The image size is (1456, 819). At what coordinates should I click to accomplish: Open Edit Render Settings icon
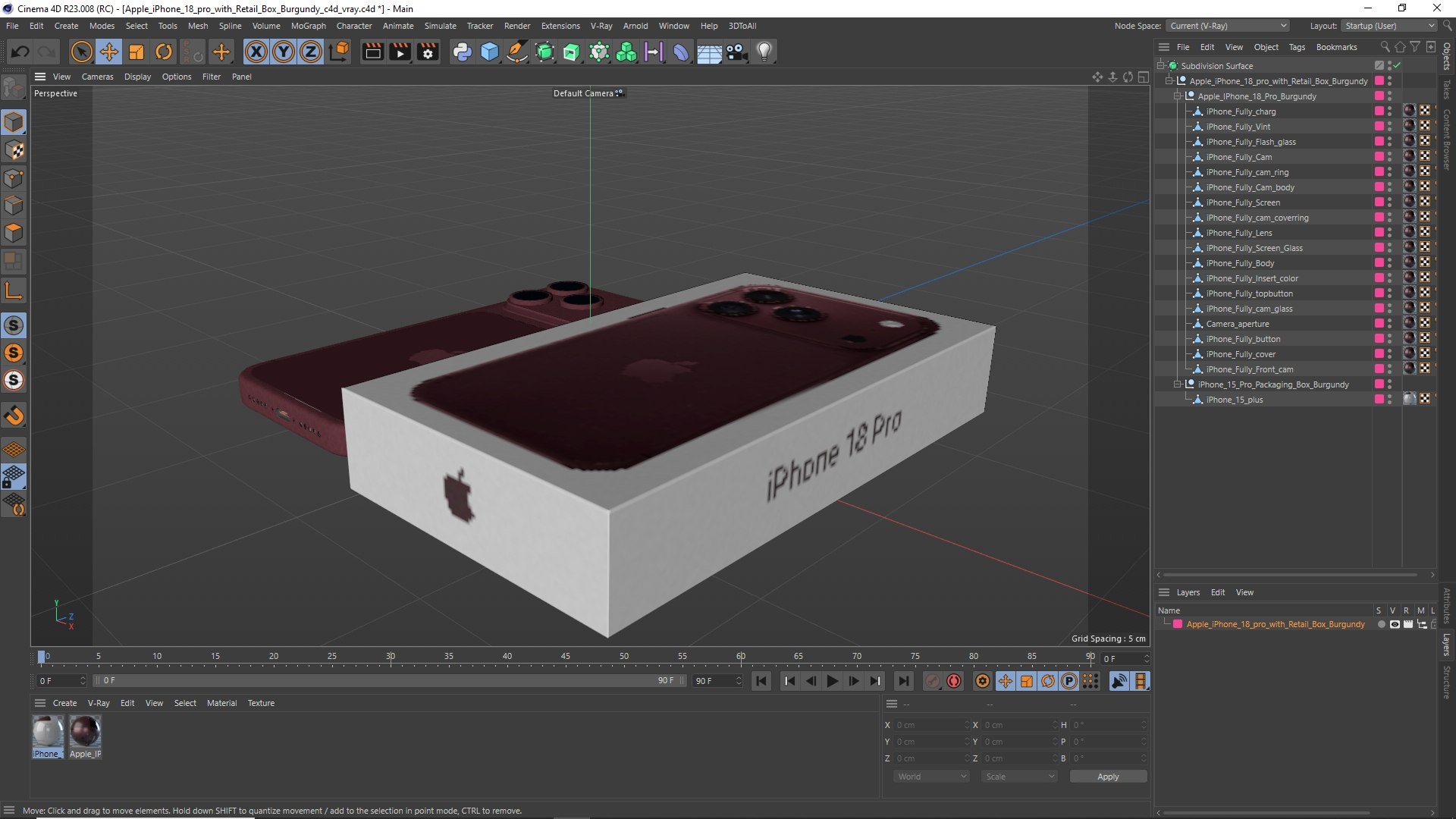point(428,52)
